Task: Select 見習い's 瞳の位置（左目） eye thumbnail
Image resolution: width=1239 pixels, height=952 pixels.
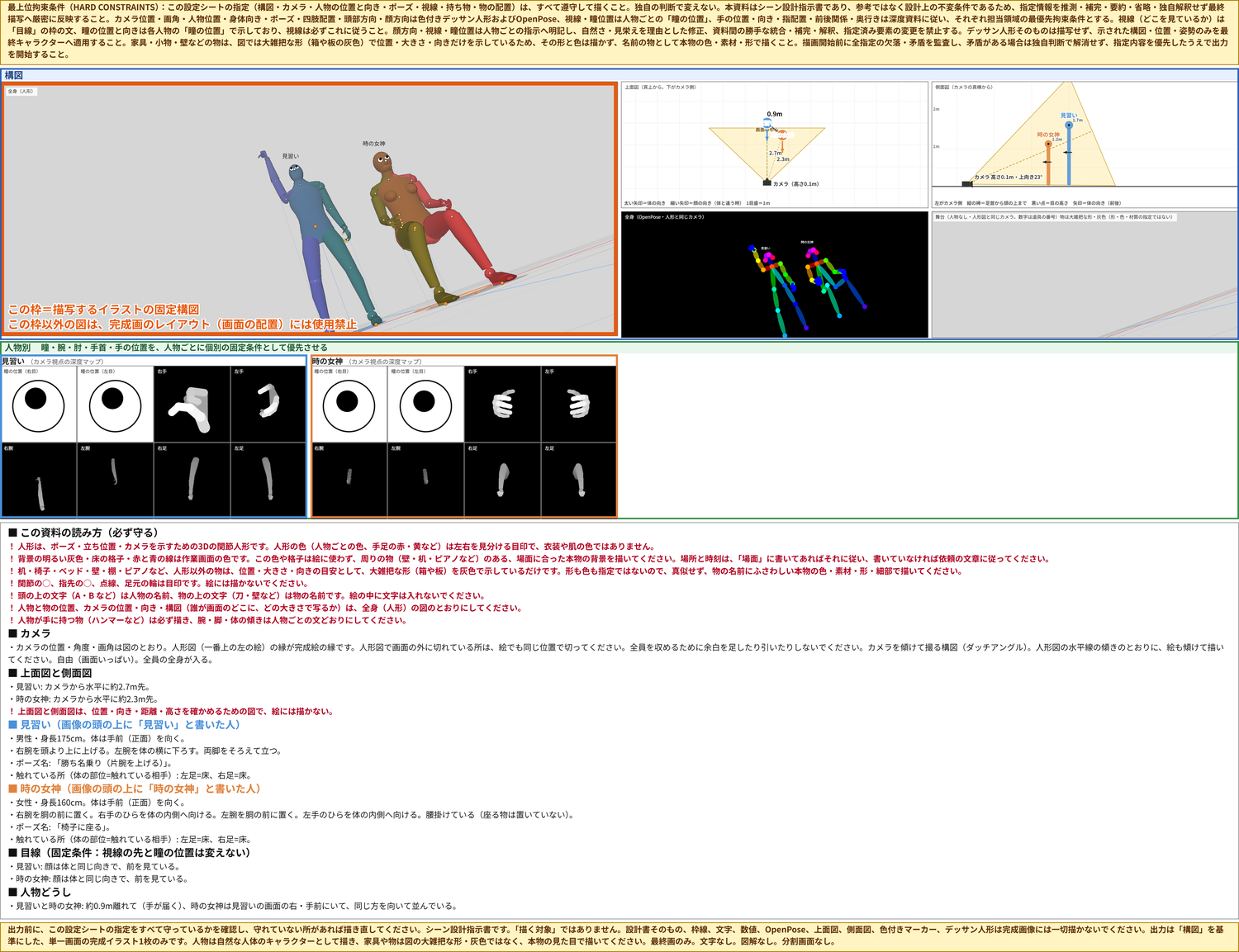Action: pos(116,403)
